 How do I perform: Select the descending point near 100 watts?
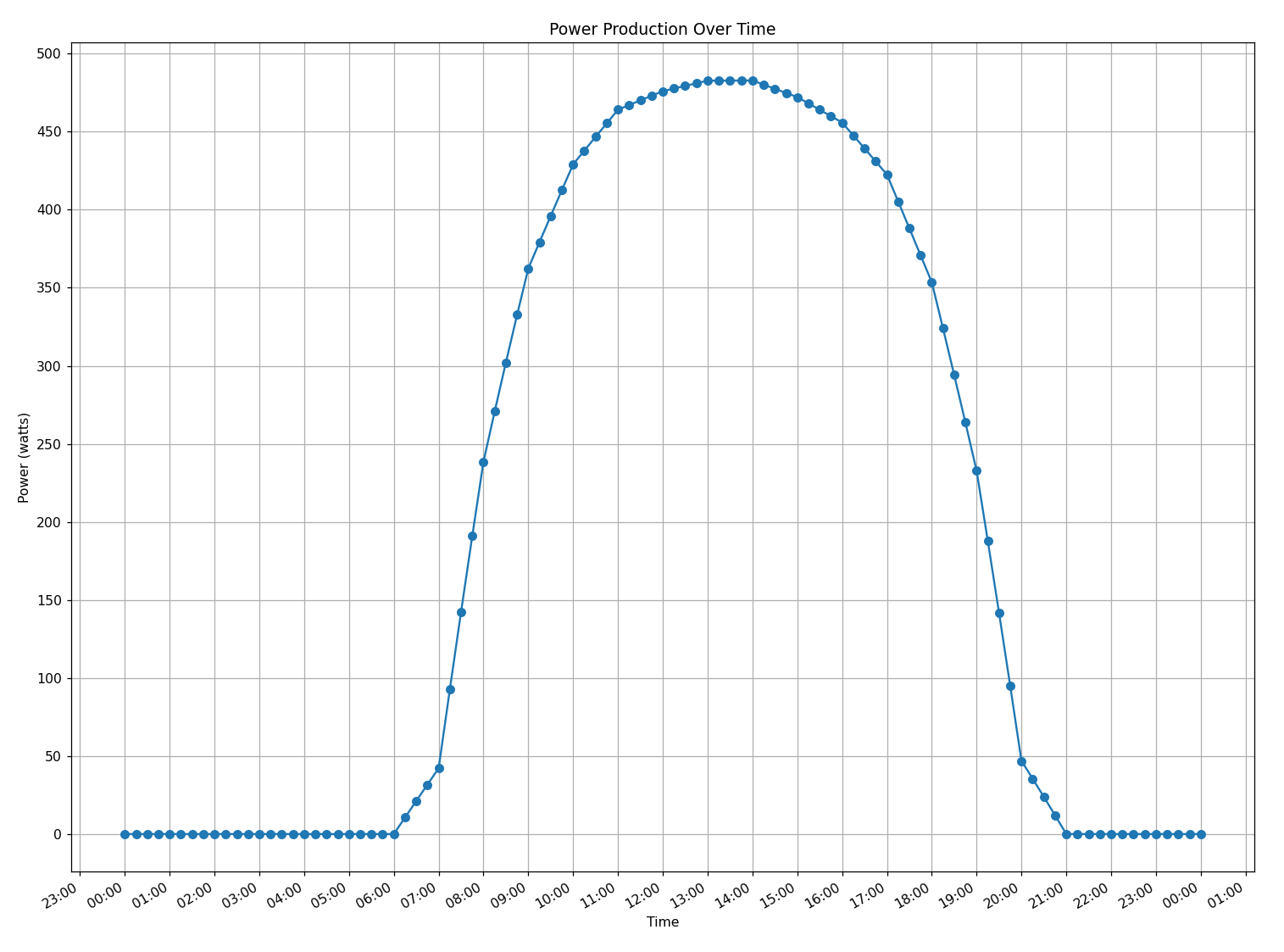pos(1009,684)
